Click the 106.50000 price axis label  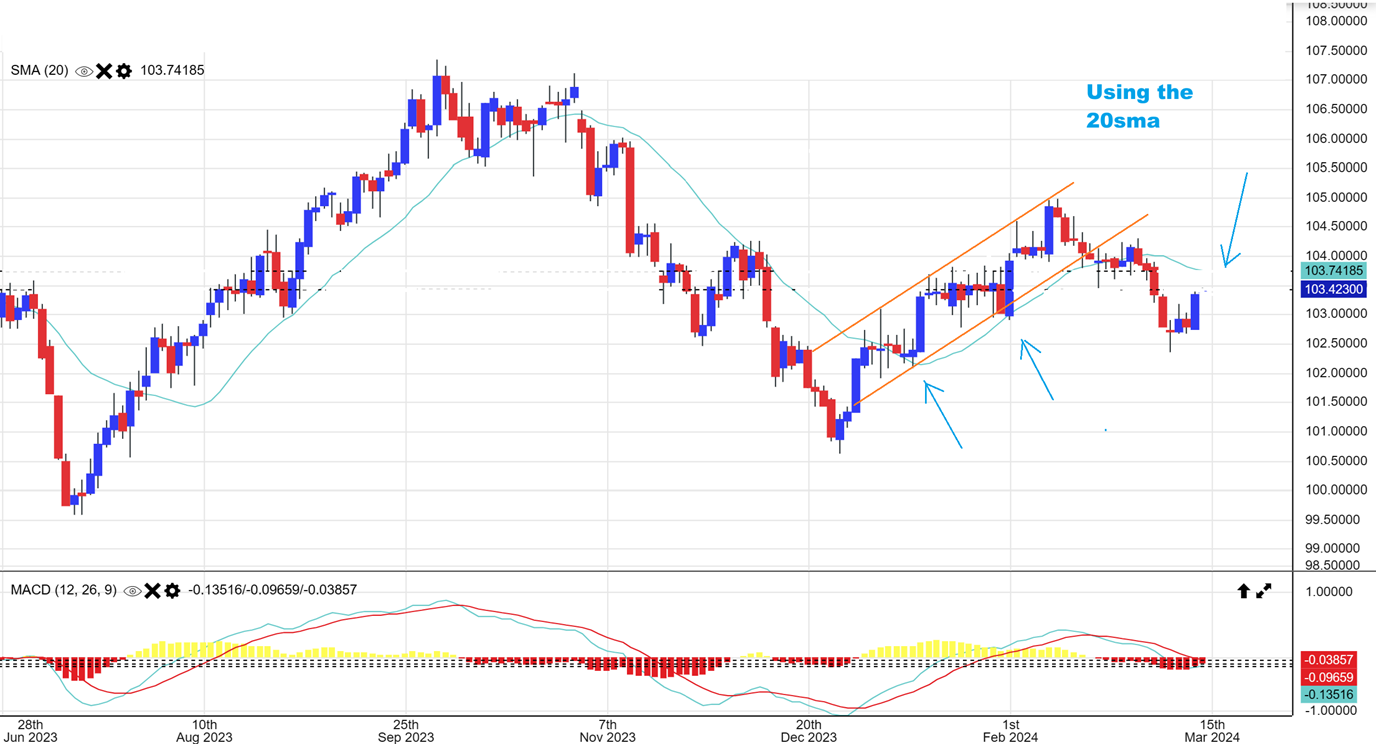click(1338, 108)
